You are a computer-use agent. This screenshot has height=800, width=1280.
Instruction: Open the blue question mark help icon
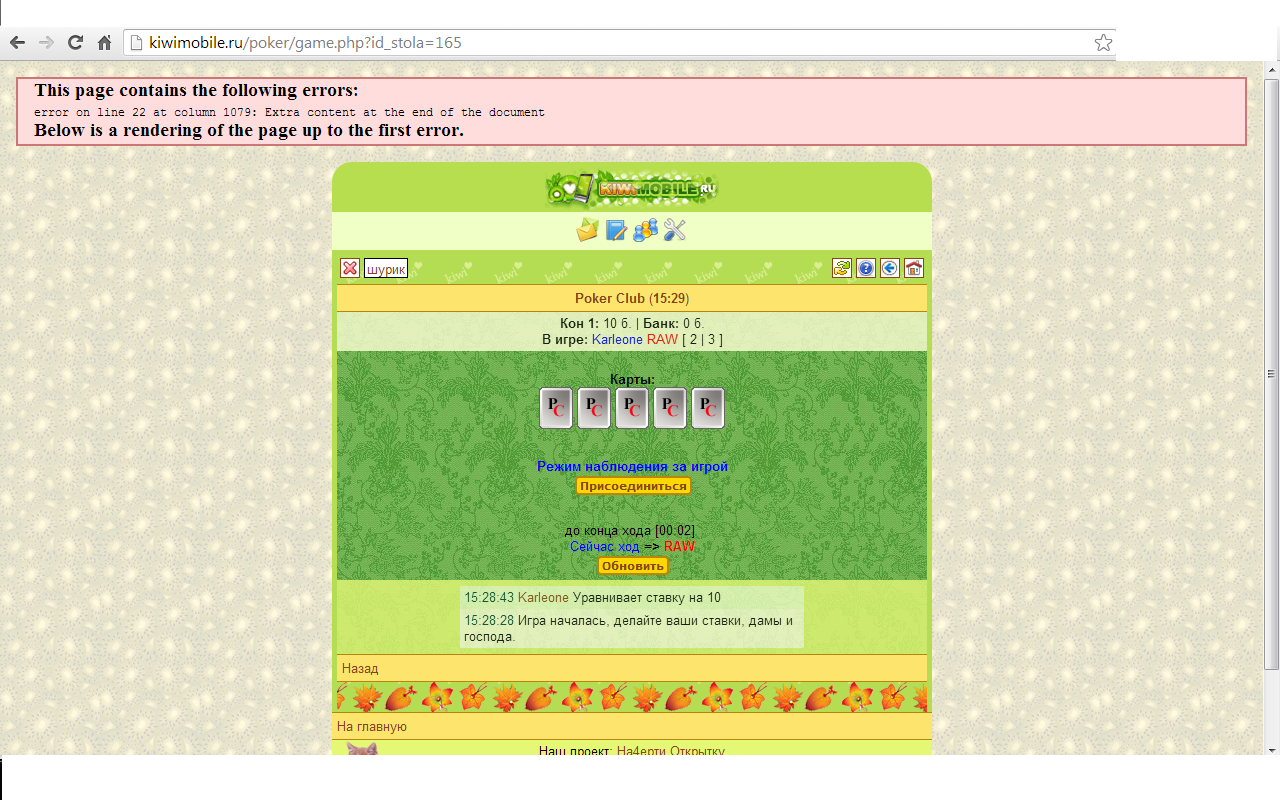coord(866,268)
